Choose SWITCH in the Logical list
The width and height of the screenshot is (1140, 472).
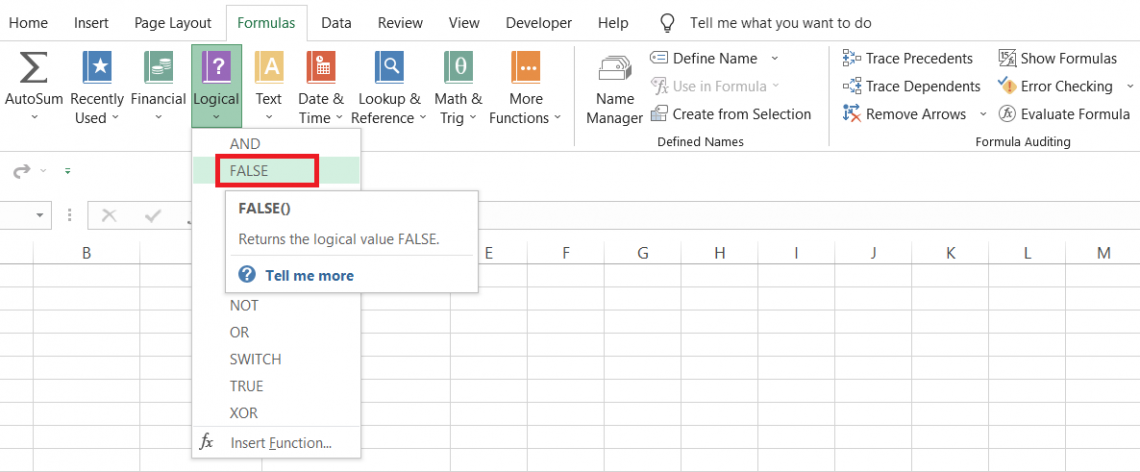tap(255, 359)
